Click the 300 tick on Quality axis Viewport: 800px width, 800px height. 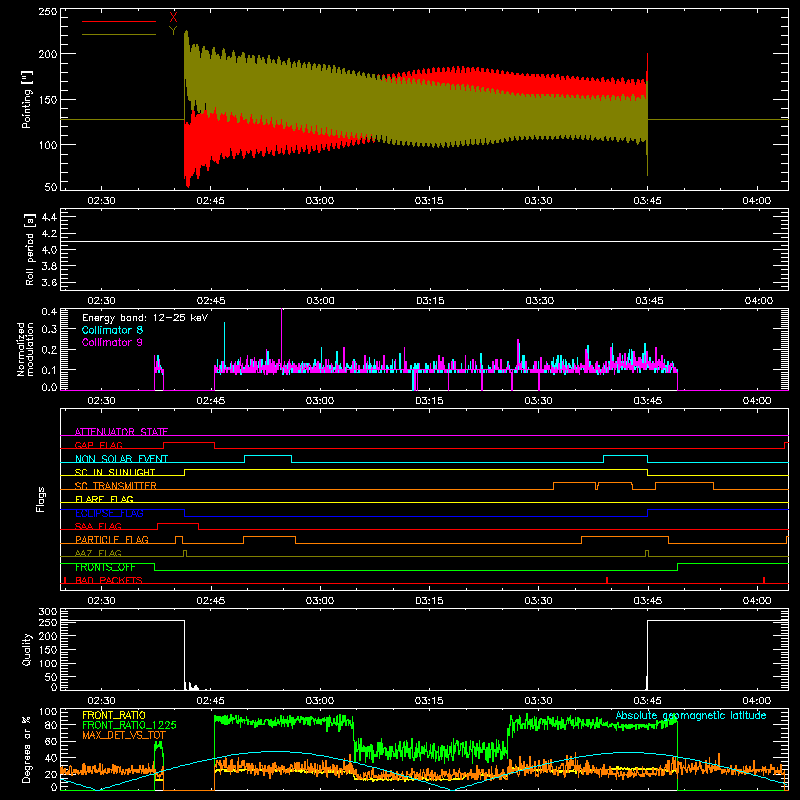[47, 612]
